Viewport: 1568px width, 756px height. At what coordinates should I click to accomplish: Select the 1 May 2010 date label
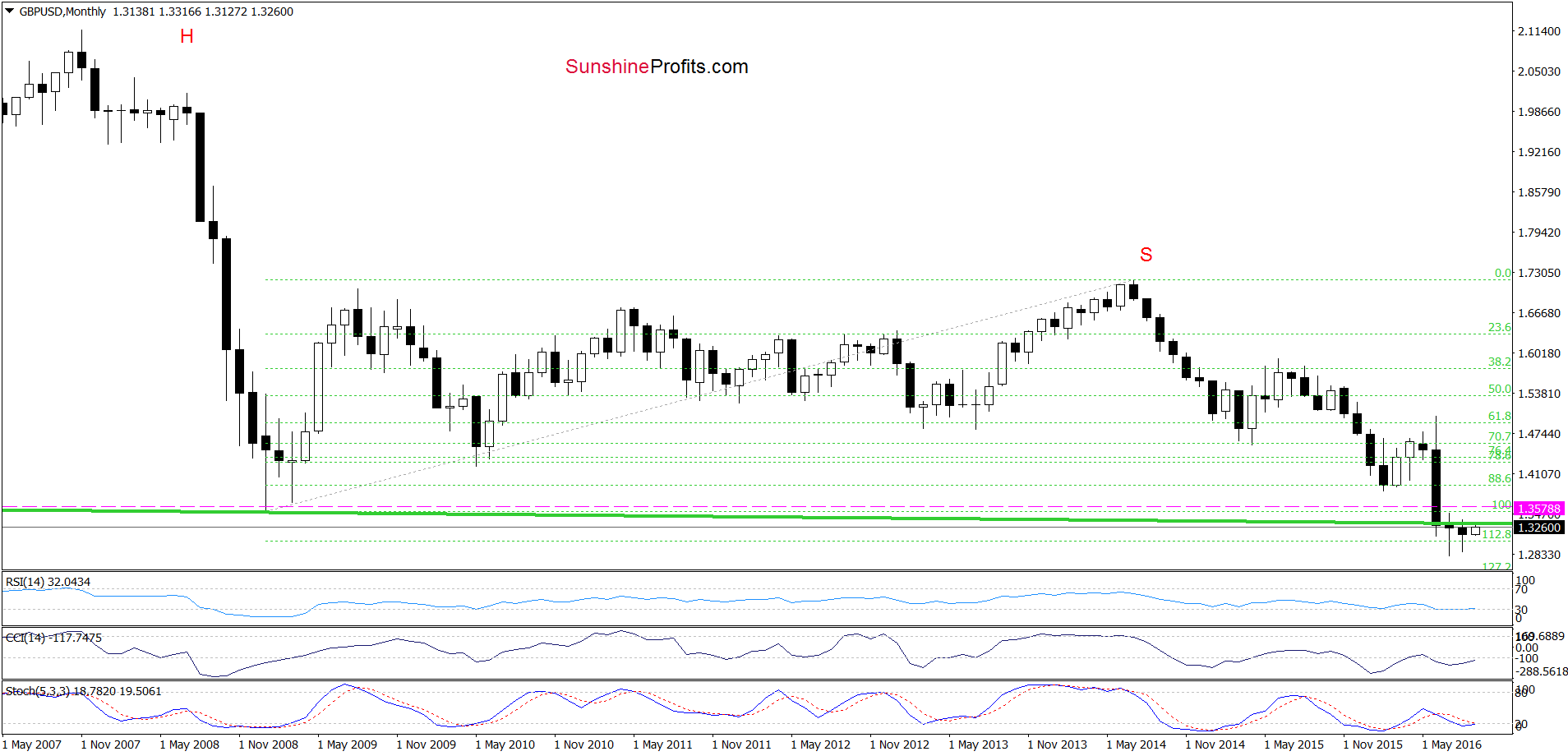pos(505,744)
